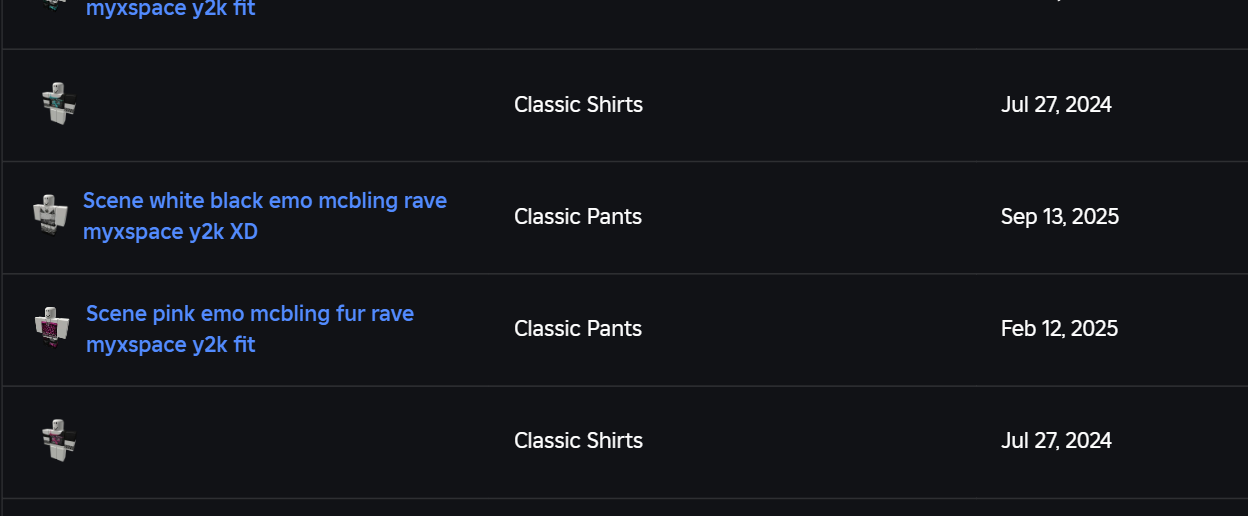The image size is (1248, 516).
Task: Click 'Classic Shirts' in the pink shirt row
Action: pos(578,441)
